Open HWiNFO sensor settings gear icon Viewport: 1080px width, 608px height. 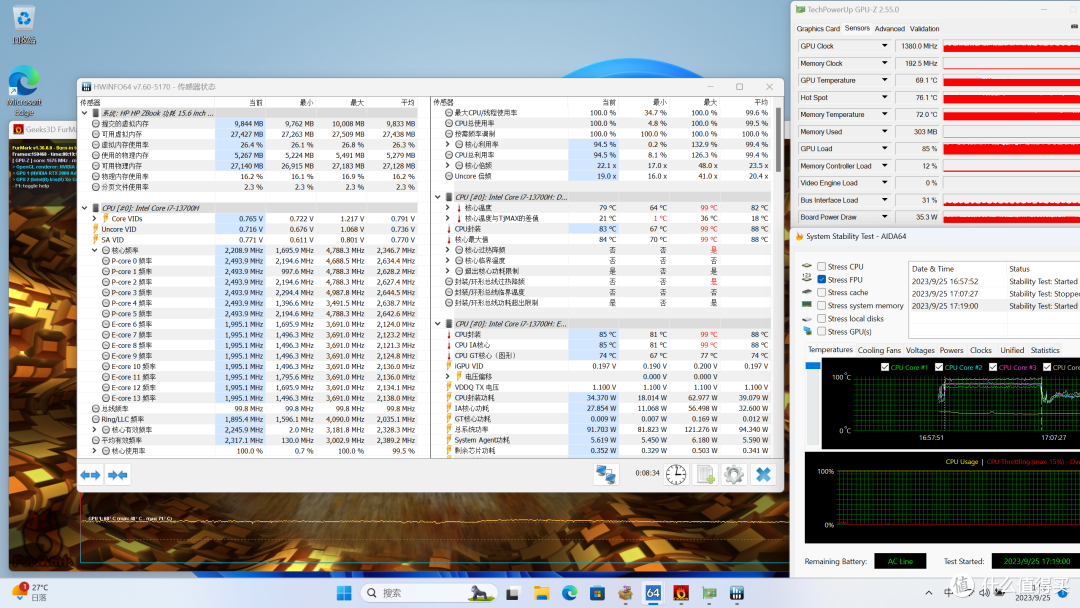[x=734, y=474]
